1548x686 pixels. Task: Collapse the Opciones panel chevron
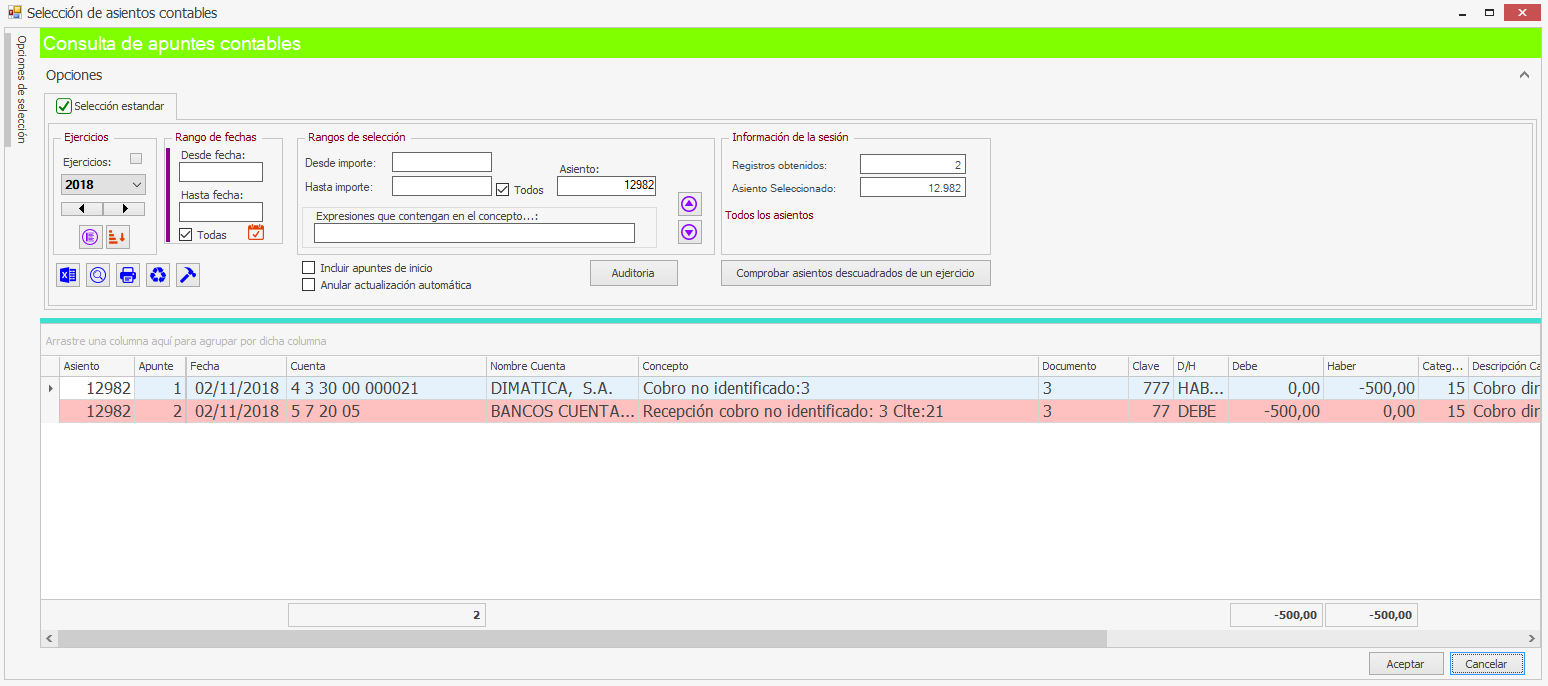click(1524, 75)
